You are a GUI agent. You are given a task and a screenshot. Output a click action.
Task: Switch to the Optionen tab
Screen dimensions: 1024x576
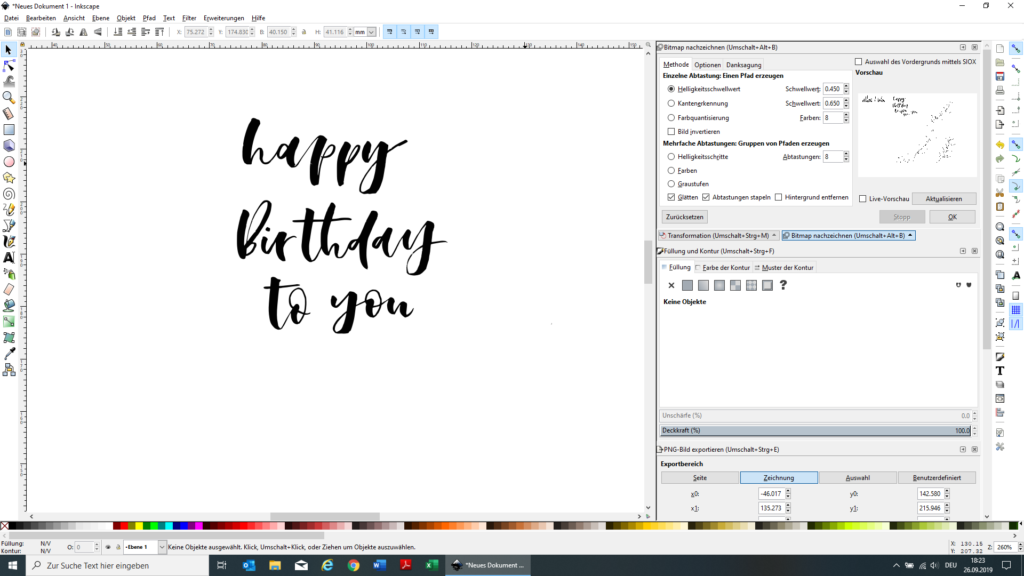tap(707, 65)
